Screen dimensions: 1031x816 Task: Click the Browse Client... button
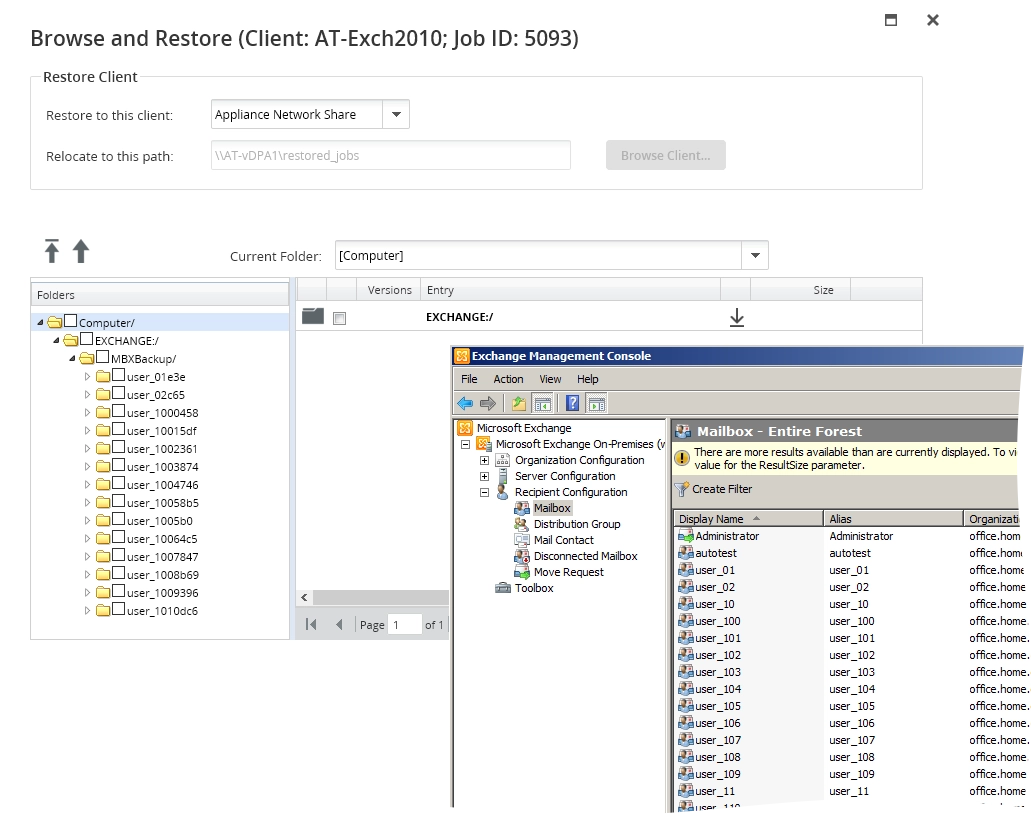pyautogui.click(x=665, y=156)
